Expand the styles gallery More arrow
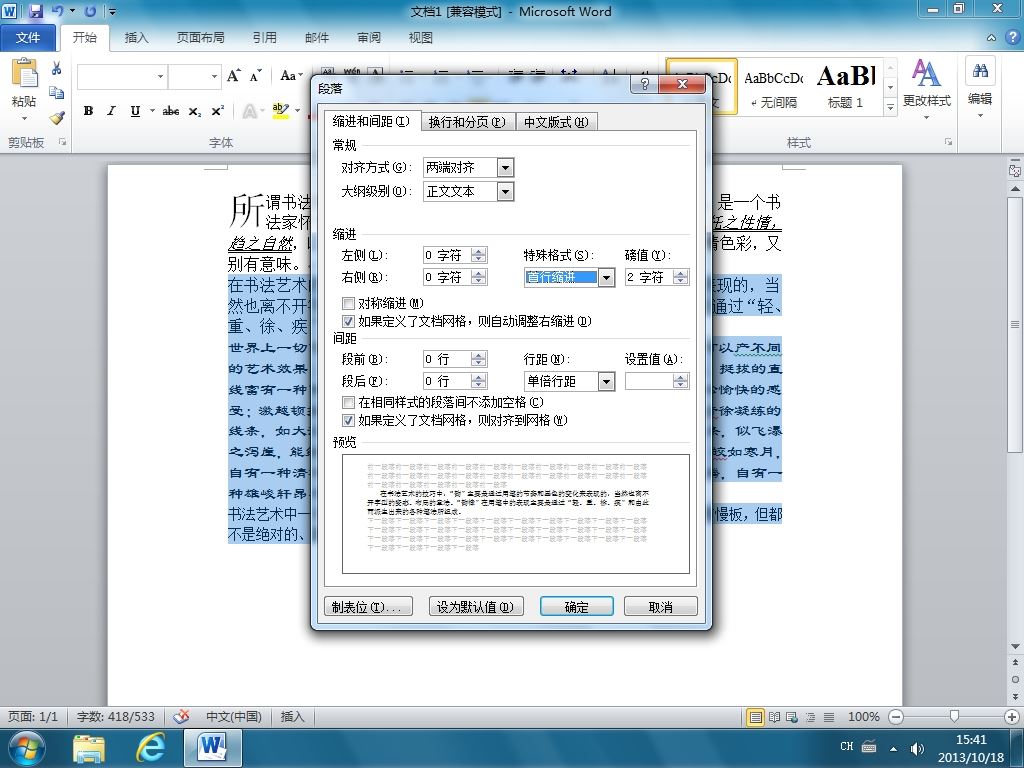1024x768 pixels. (890, 107)
